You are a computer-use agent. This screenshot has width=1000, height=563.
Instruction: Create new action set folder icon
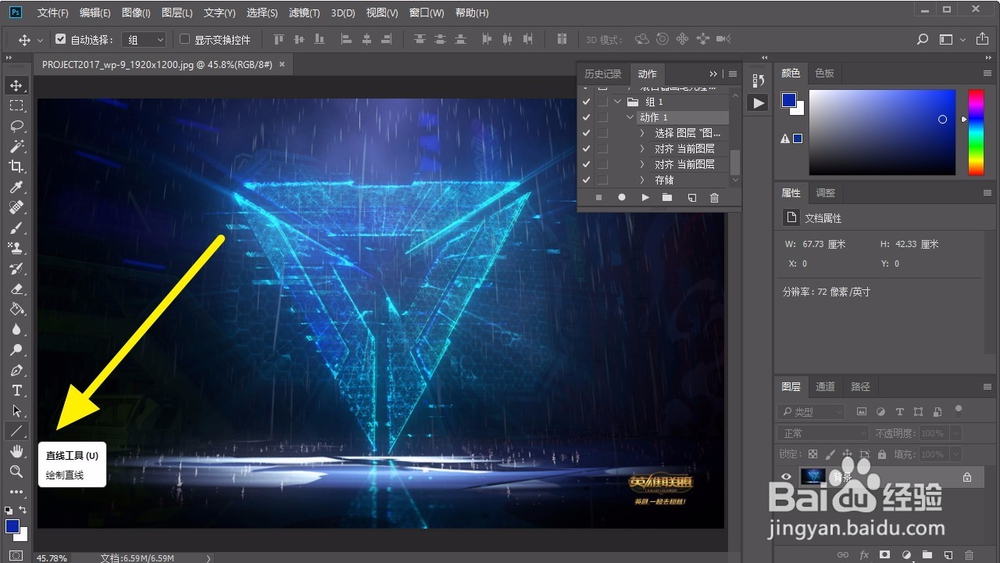pyautogui.click(x=667, y=198)
